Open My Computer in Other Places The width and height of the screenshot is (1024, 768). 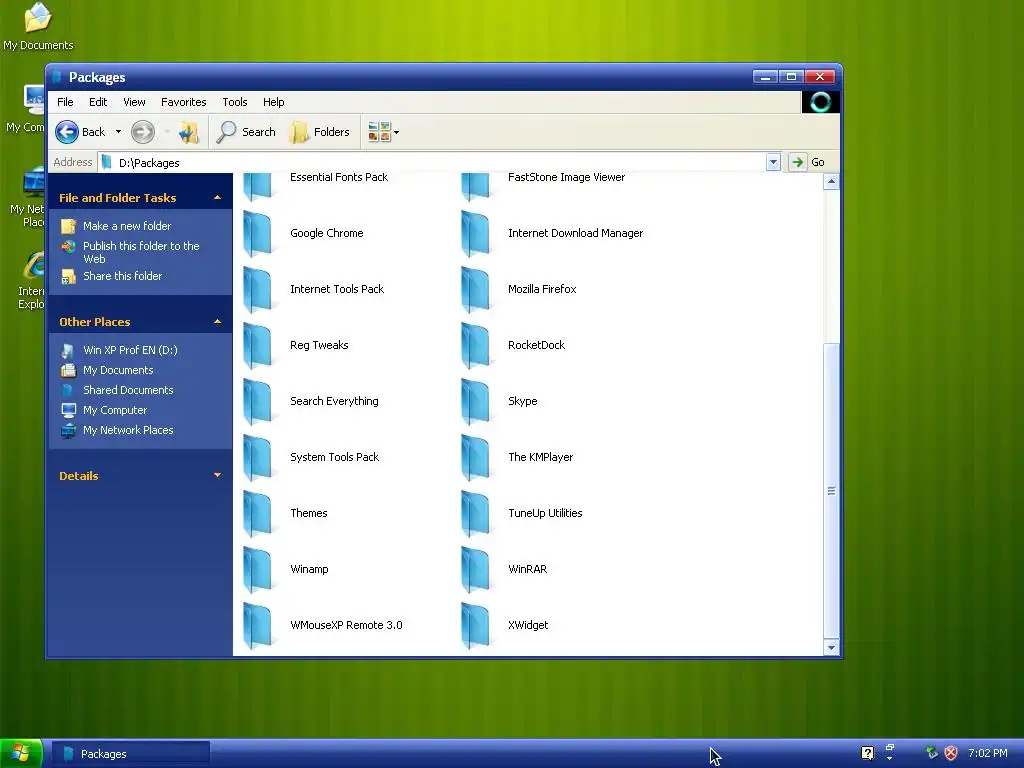click(x=115, y=410)
